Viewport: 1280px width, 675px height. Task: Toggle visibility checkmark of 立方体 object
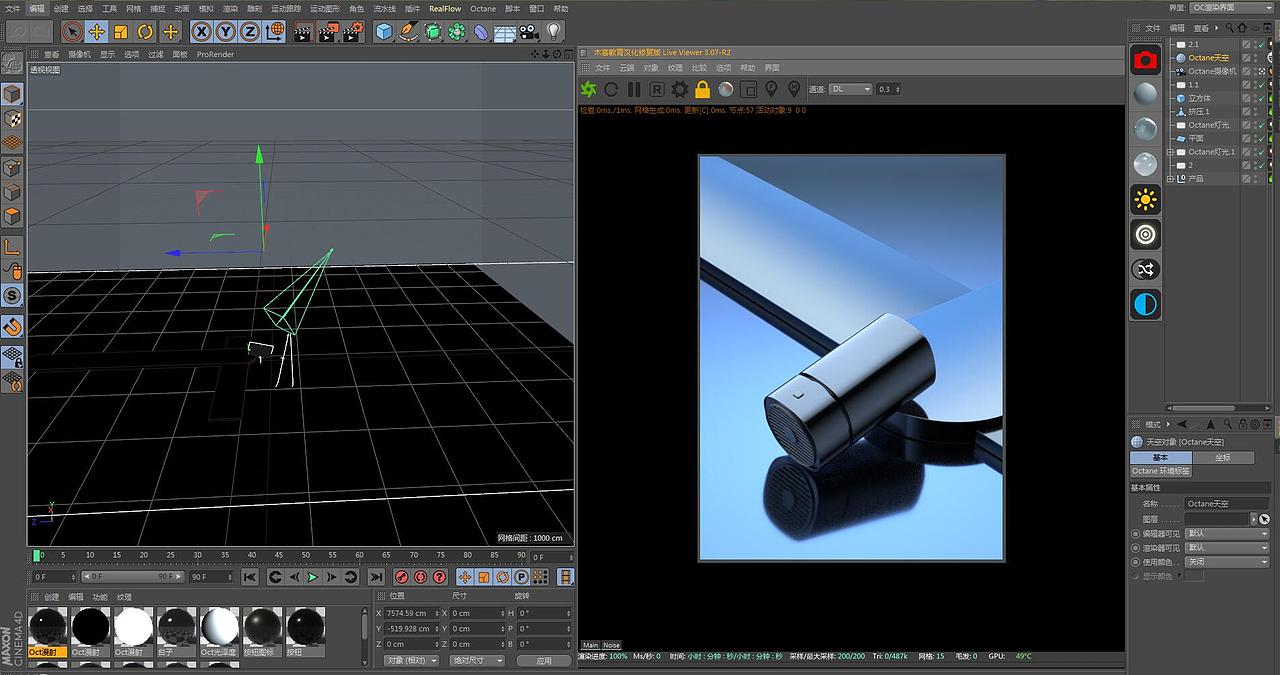coord(1259,98)
